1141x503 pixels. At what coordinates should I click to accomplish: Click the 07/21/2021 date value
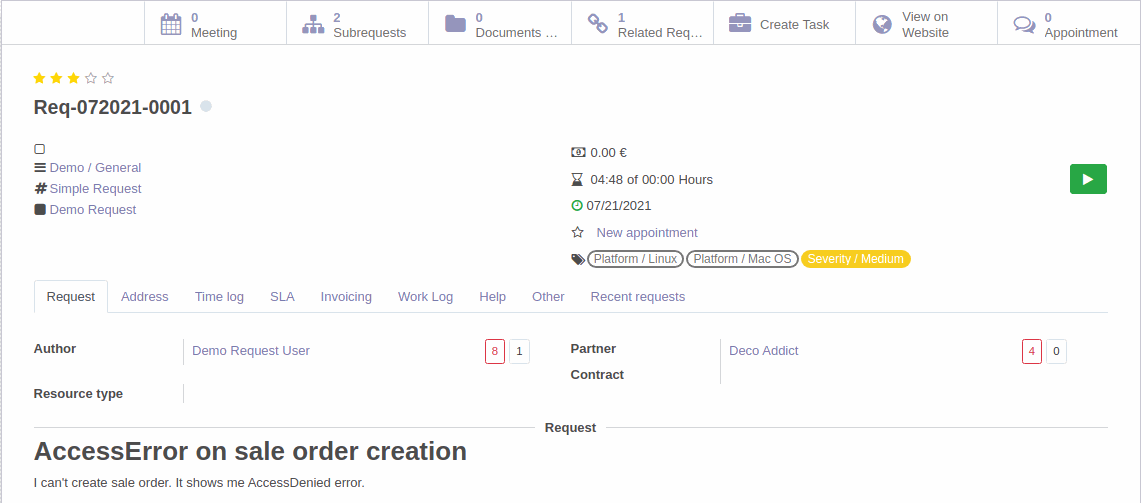pyautogui.click(x=619, y=205)
